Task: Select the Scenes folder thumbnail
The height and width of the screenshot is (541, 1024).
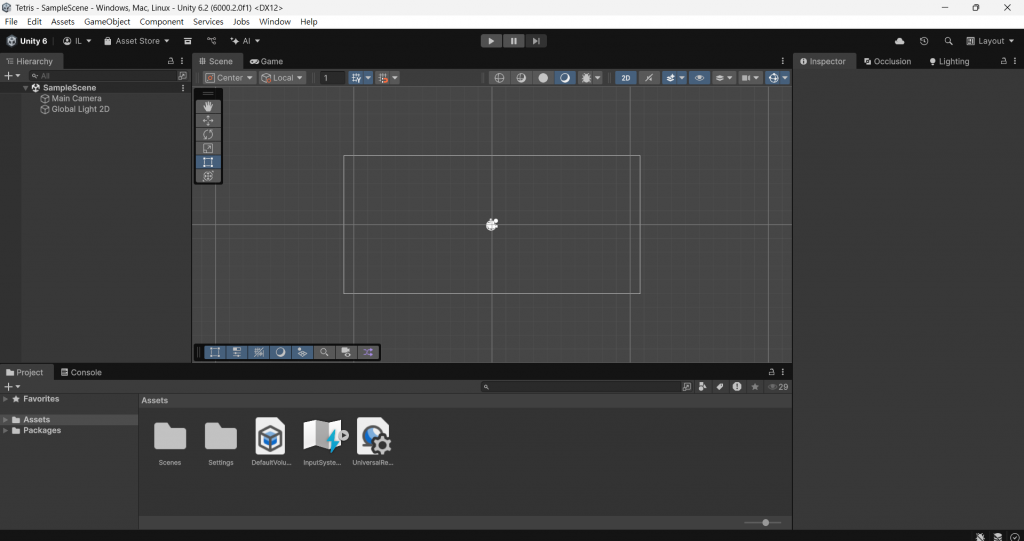Action: coord(170,436)
